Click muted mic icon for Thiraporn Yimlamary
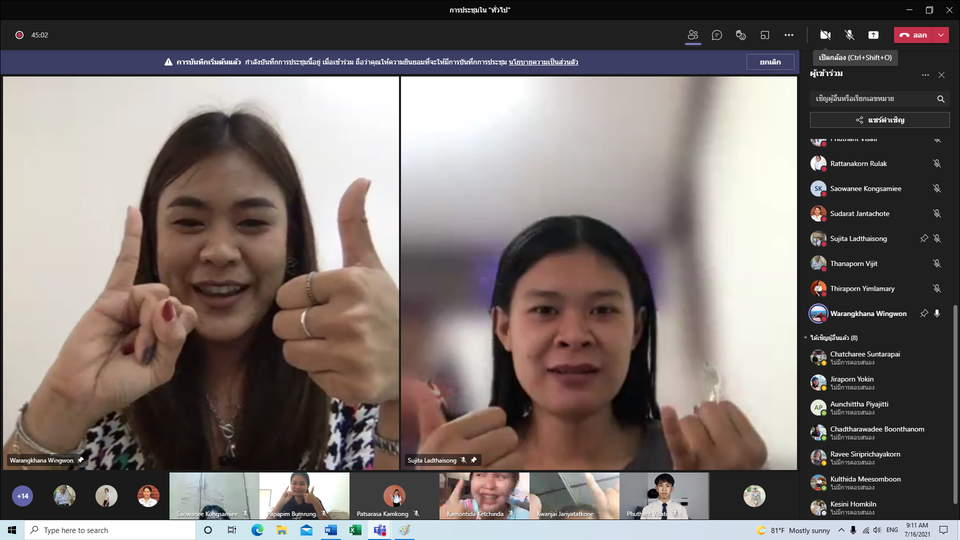Image resolution: width=960 pixels, height=540 pixels. 937,288
